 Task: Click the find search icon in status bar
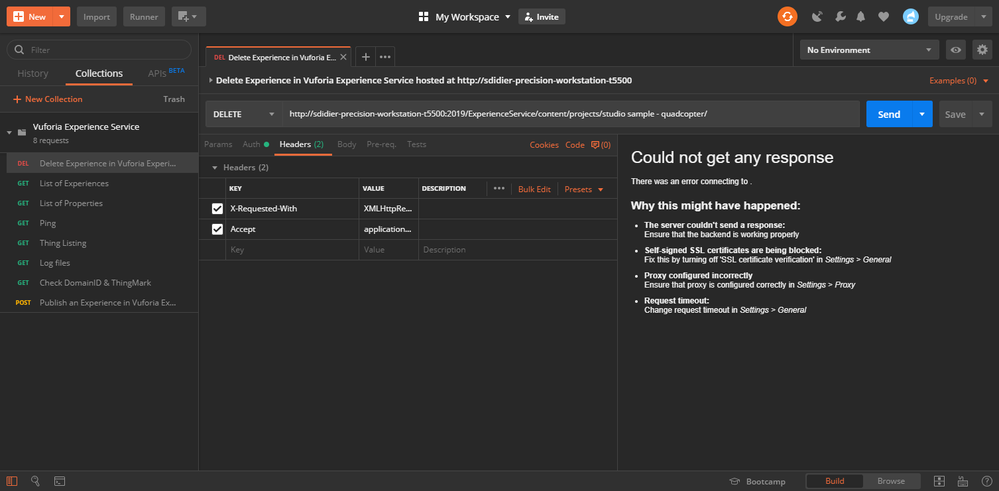coord(35,481)
